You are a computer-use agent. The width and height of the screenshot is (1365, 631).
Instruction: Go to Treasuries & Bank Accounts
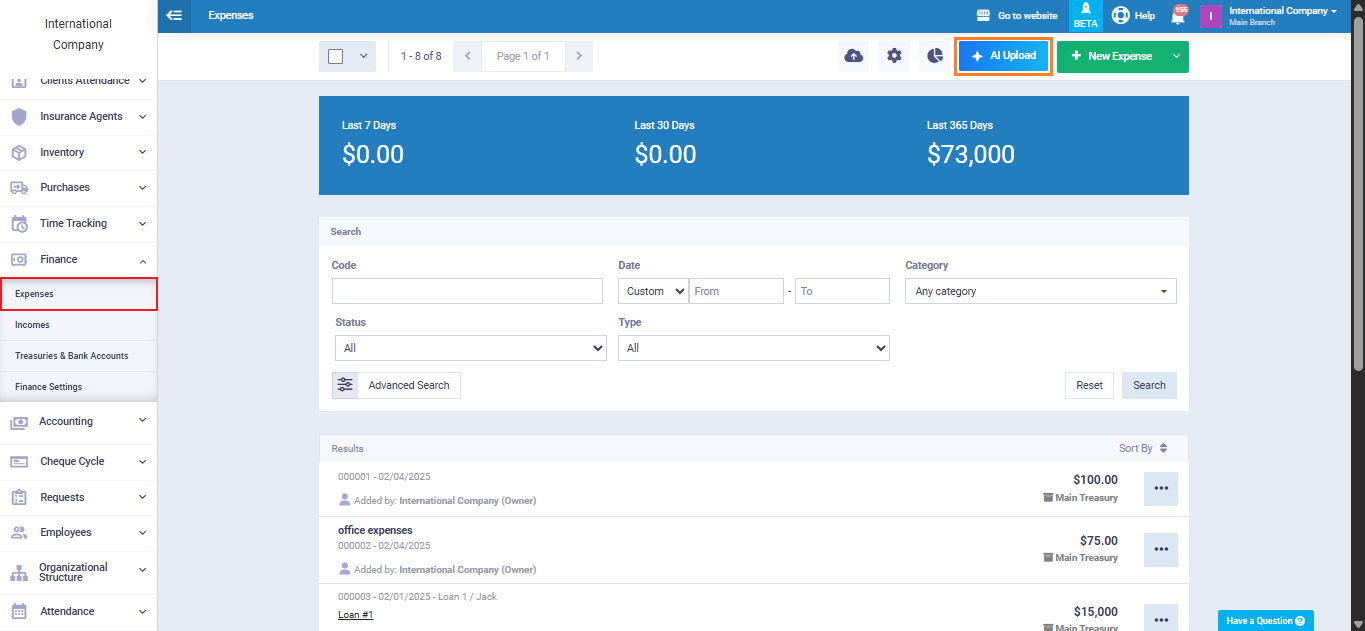[71, 356]
